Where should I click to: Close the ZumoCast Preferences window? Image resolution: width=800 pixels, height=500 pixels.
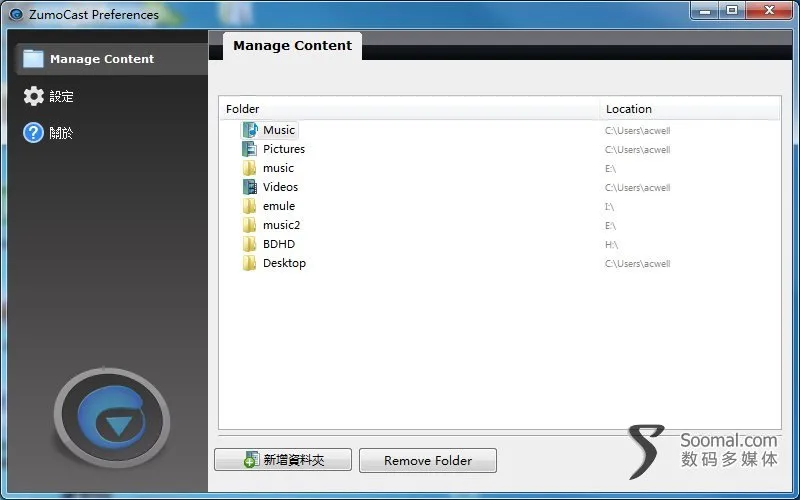[x=769, y=11]
